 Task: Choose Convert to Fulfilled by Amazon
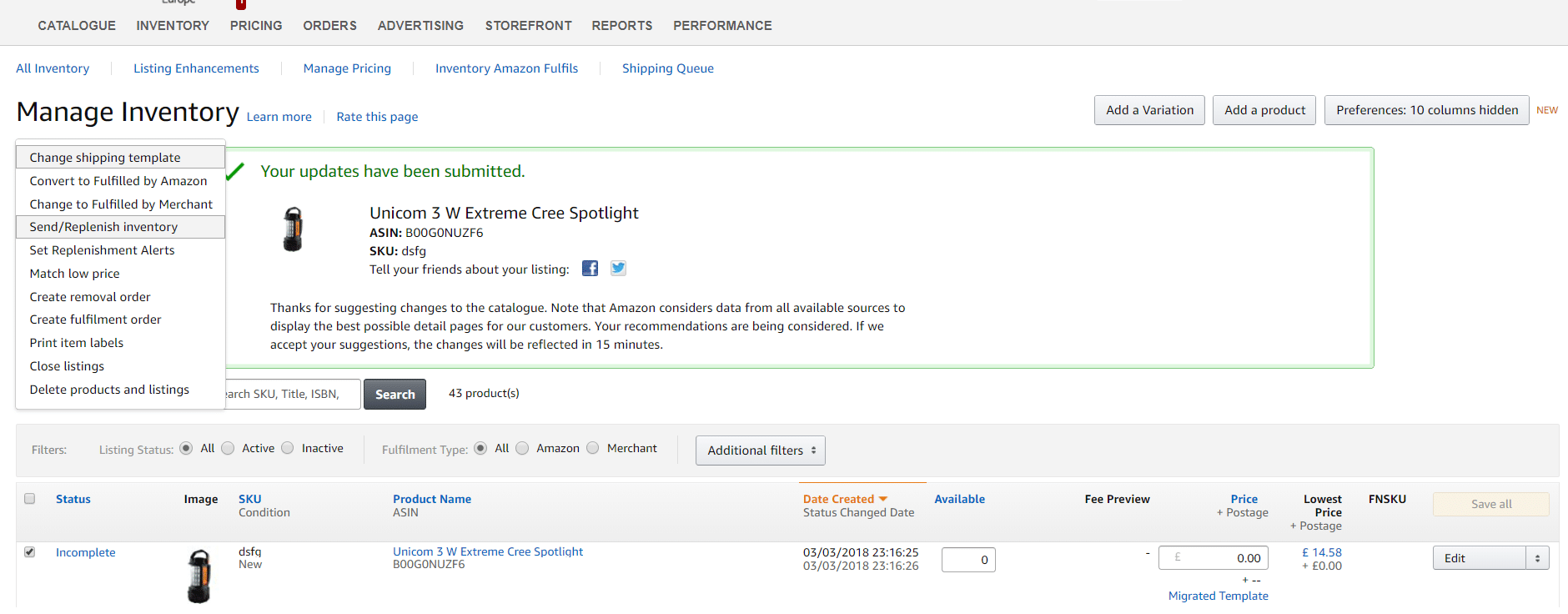pyautogui.click(x=121, y=180)
